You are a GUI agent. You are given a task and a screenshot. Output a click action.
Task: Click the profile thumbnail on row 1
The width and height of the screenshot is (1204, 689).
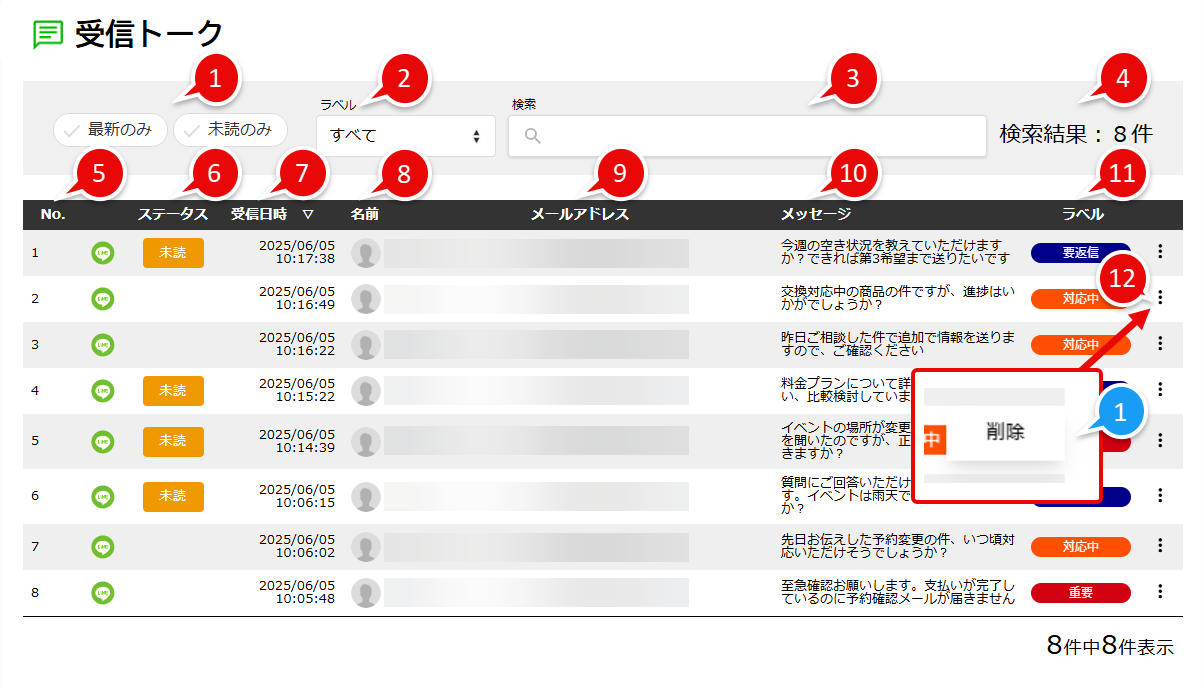tap(366, 254)
